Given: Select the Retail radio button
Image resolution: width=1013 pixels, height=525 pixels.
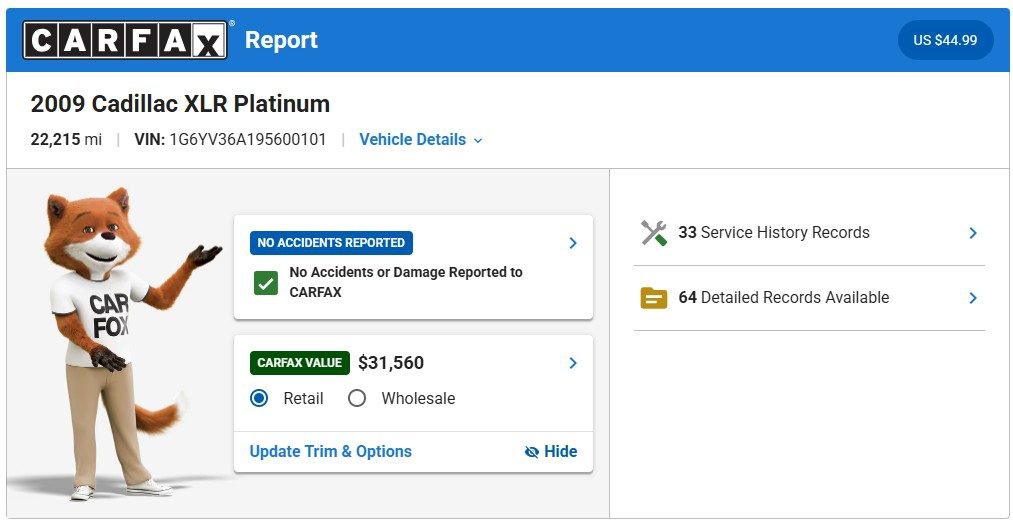Looking at the screenshot, I should pyautogui.click(x=259, y=398).
